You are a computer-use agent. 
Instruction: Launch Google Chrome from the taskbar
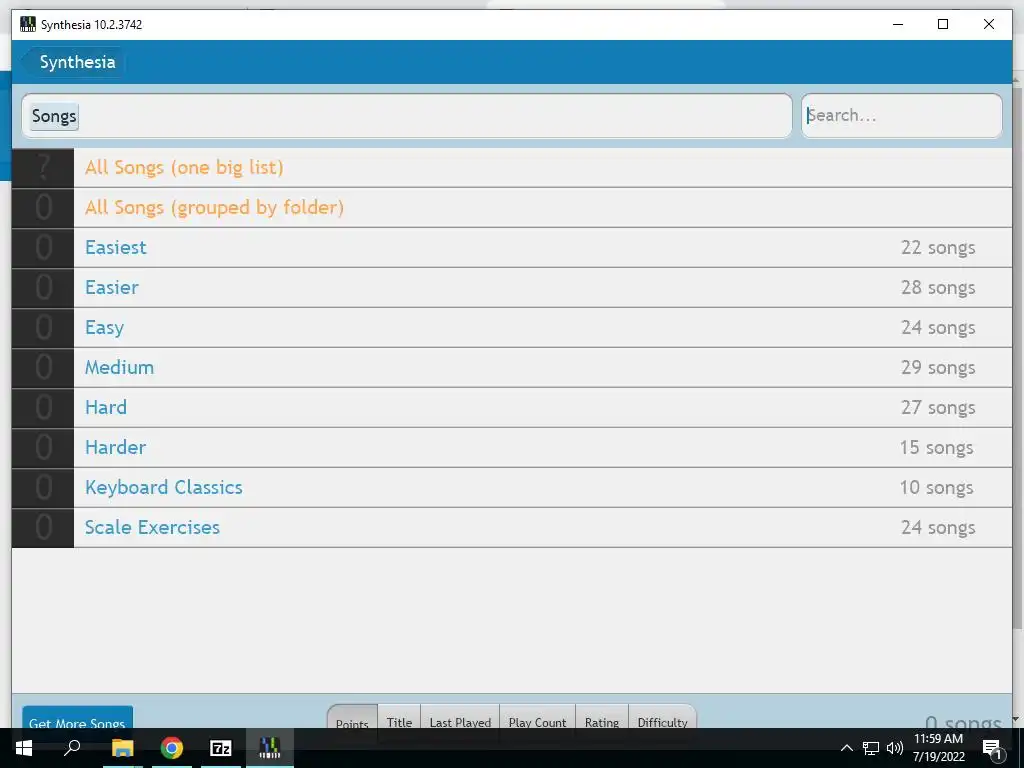click(x=172, y=748)
